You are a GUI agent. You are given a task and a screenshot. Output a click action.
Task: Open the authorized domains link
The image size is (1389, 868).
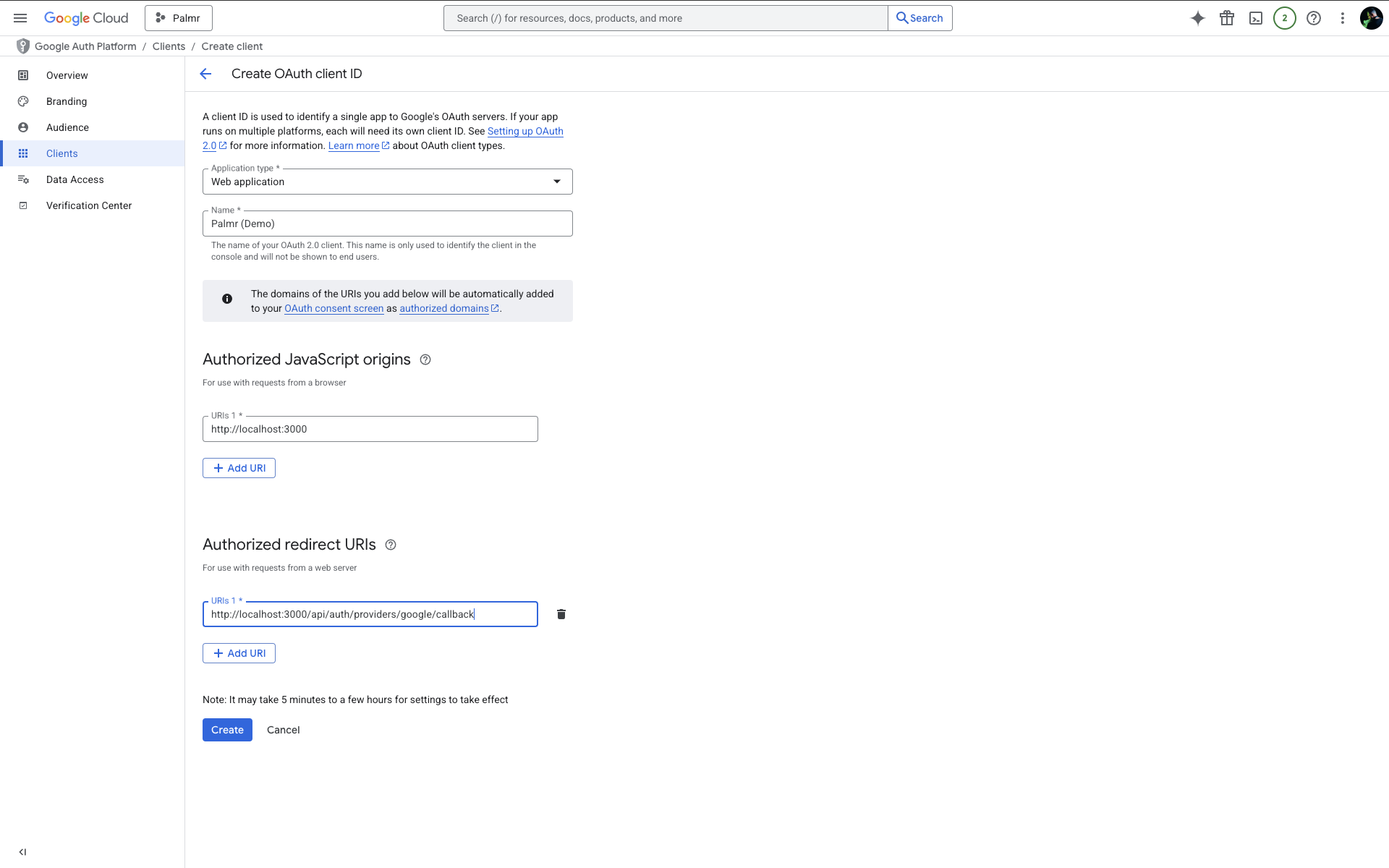click(444, 308)
